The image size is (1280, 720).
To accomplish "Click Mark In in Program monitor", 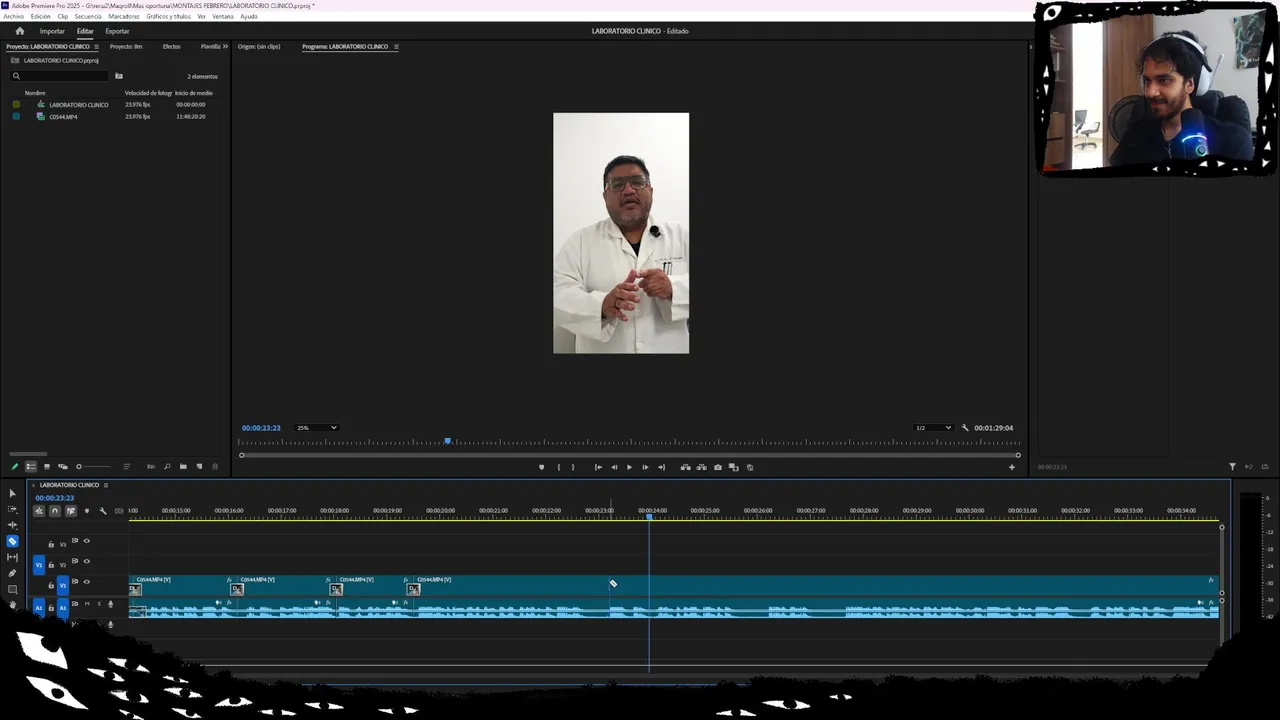I will pos(558,467).
